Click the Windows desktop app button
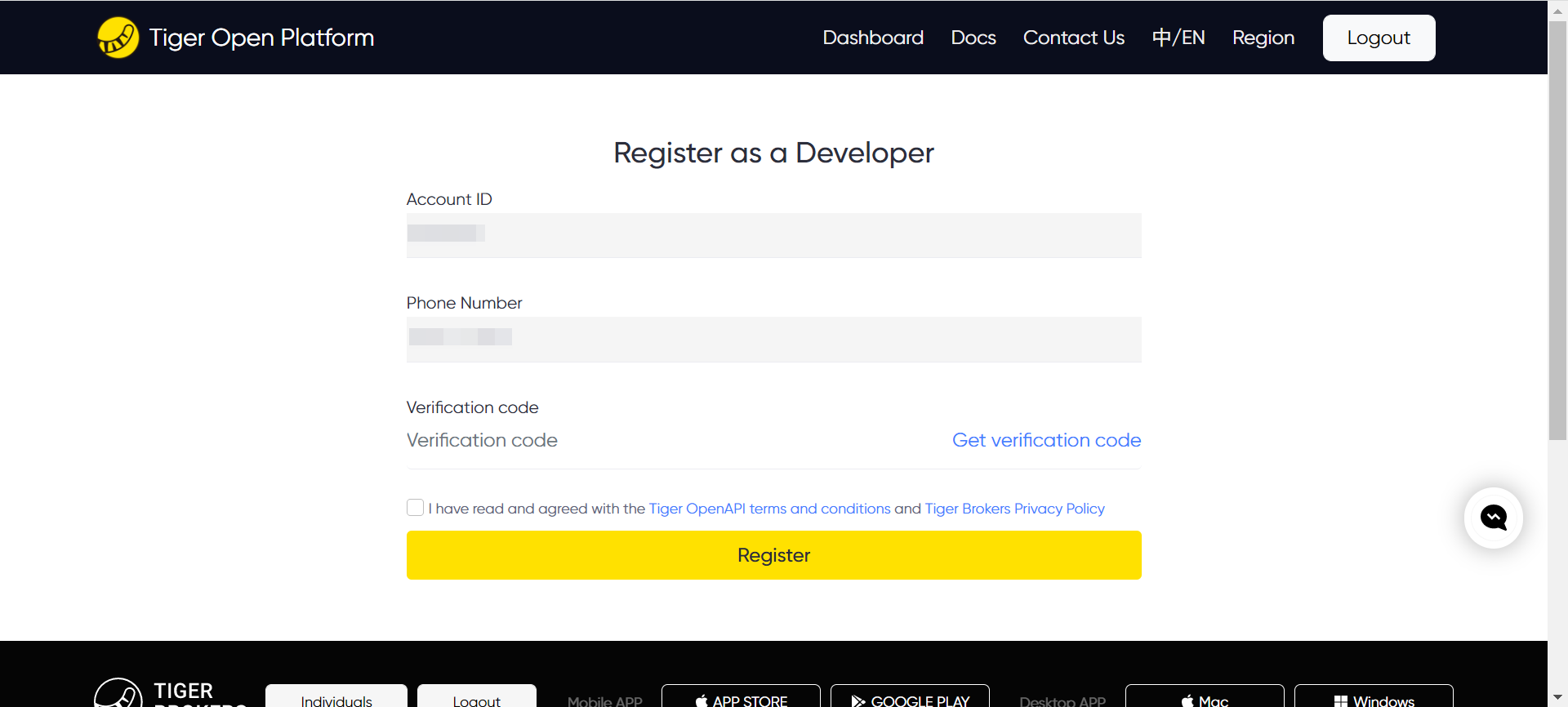 [1374, 699]
